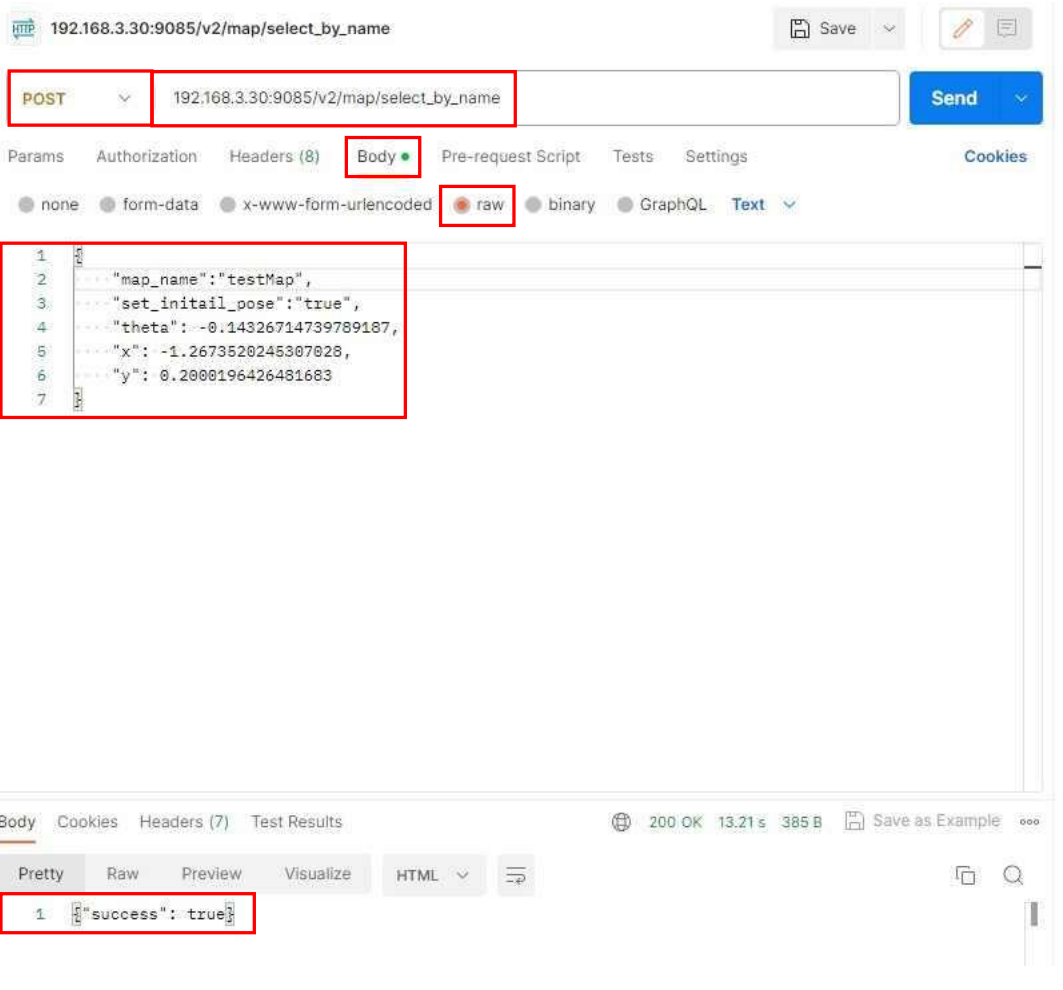Click the wrap lines icon in response
This screenshot has height=990, width=1063.
516,876
